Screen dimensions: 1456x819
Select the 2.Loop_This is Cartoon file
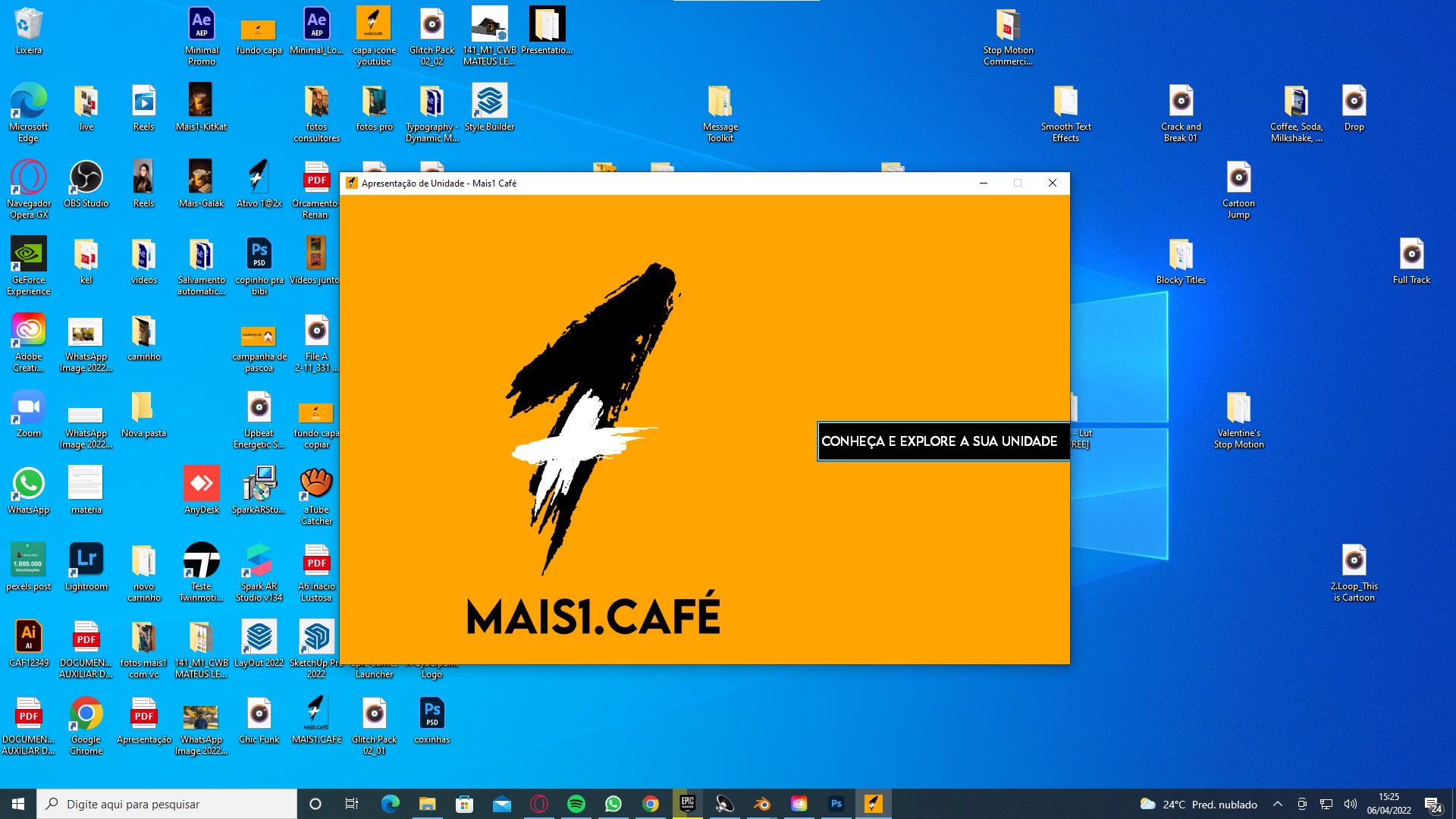[1354, 573]
